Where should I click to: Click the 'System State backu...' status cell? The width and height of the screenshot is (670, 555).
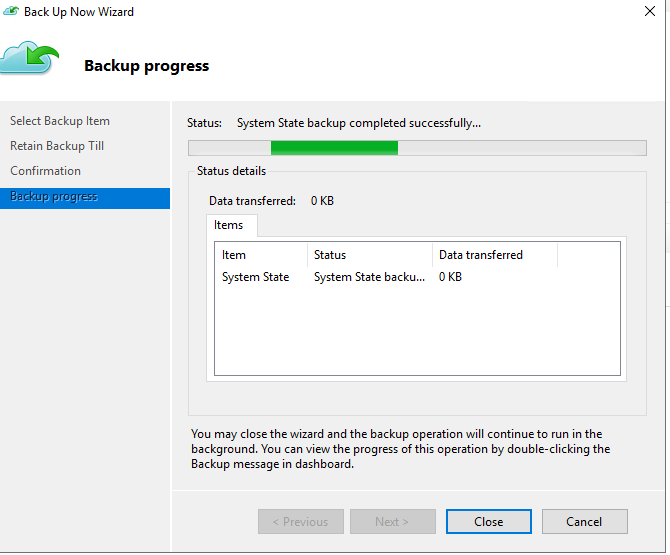pyautogui.click(x=369, y=277)
